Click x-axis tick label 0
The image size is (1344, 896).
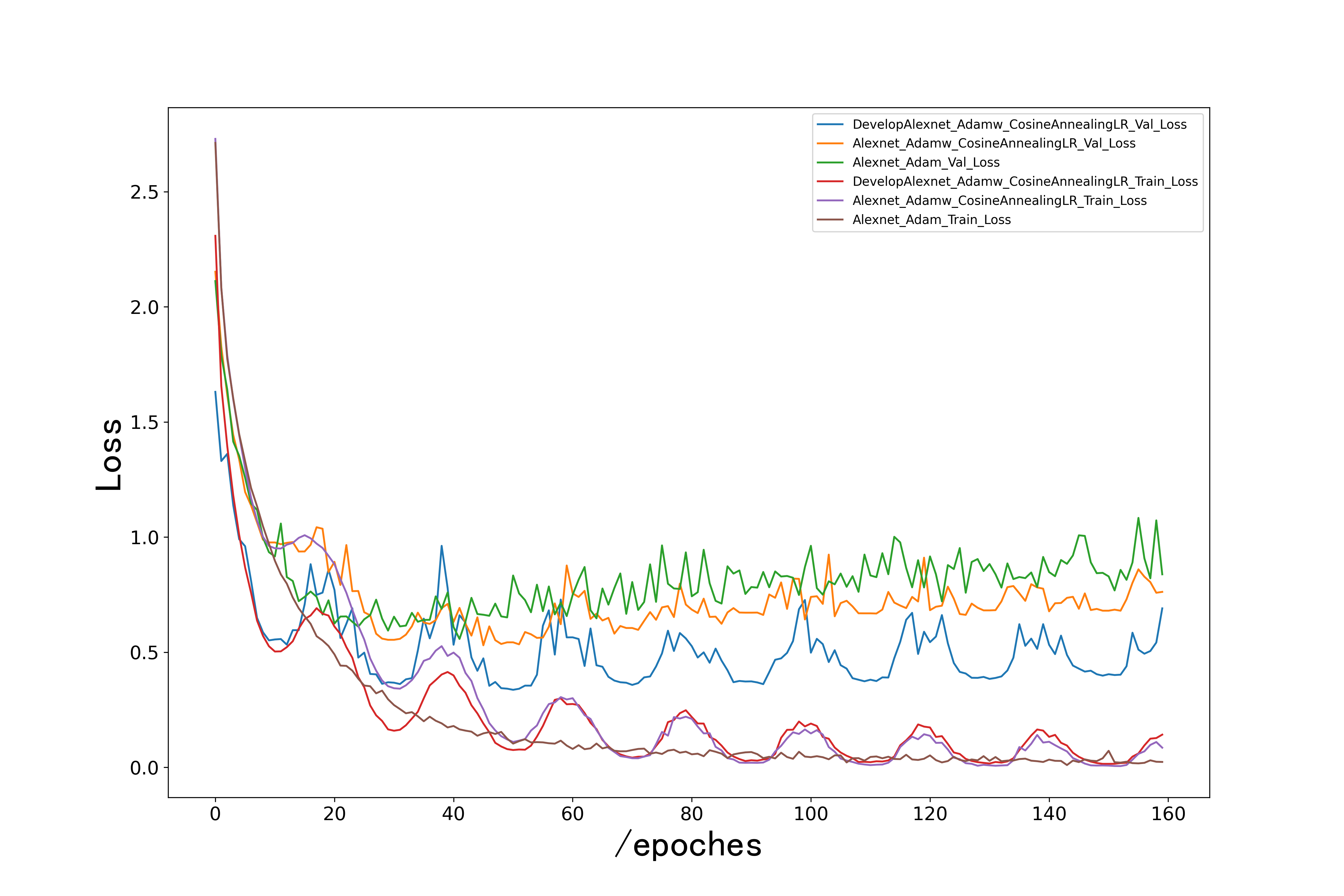215,814
